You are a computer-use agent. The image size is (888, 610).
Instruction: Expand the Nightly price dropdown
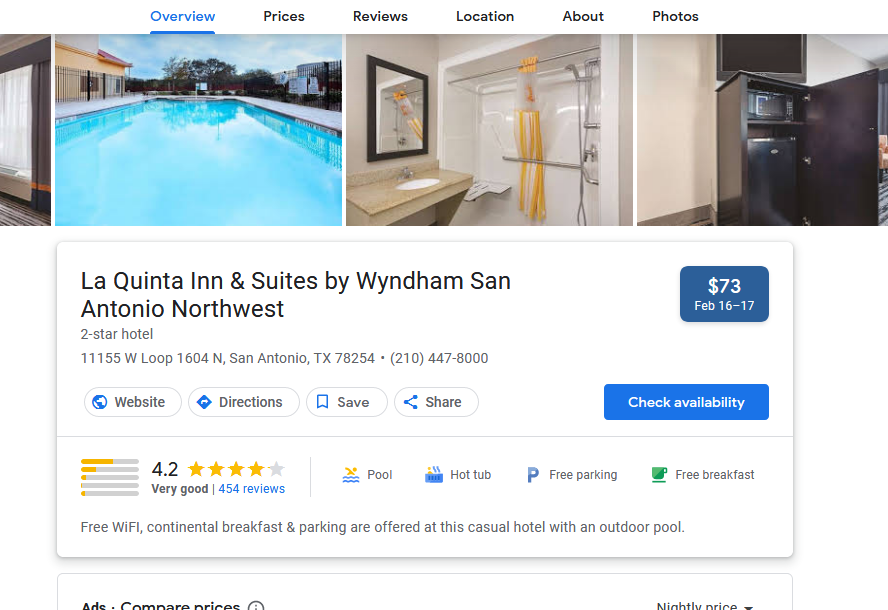(x=705, y=606)
